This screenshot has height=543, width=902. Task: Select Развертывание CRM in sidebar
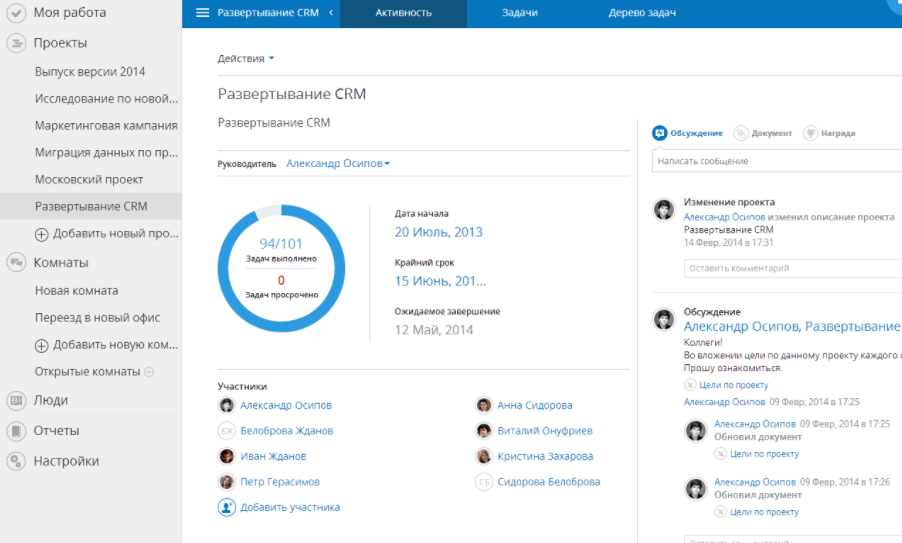pyautogui.click(x=91, y=207)
